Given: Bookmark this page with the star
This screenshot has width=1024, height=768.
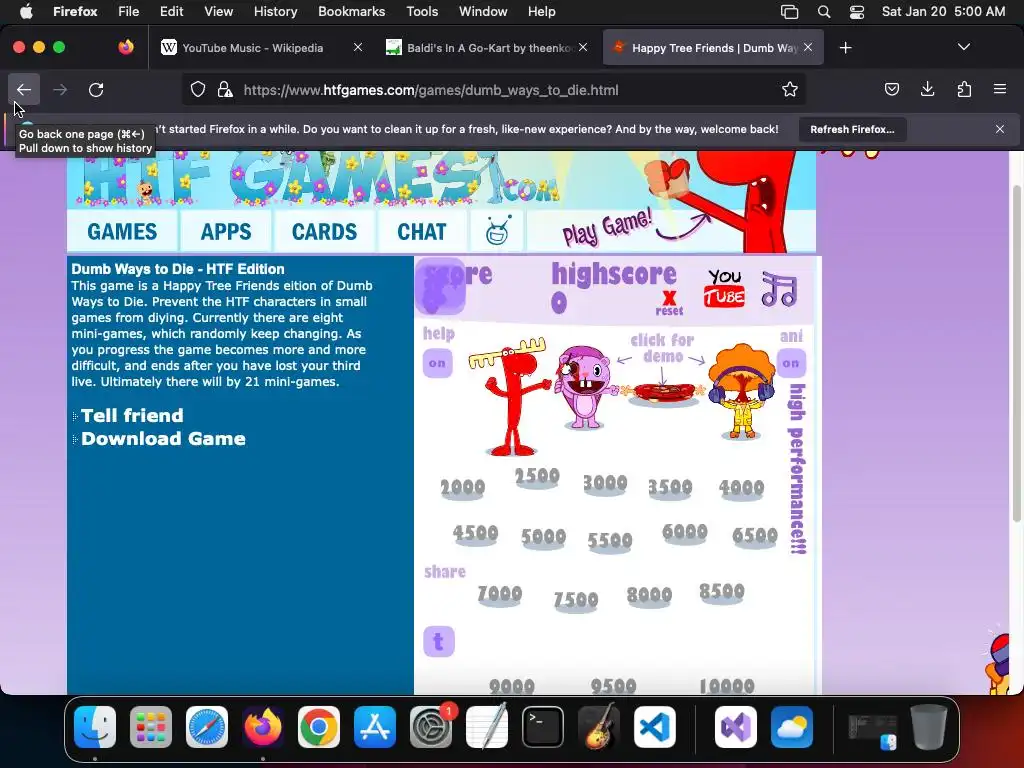Looking at the screenshot, I should [x=790, y=89].
